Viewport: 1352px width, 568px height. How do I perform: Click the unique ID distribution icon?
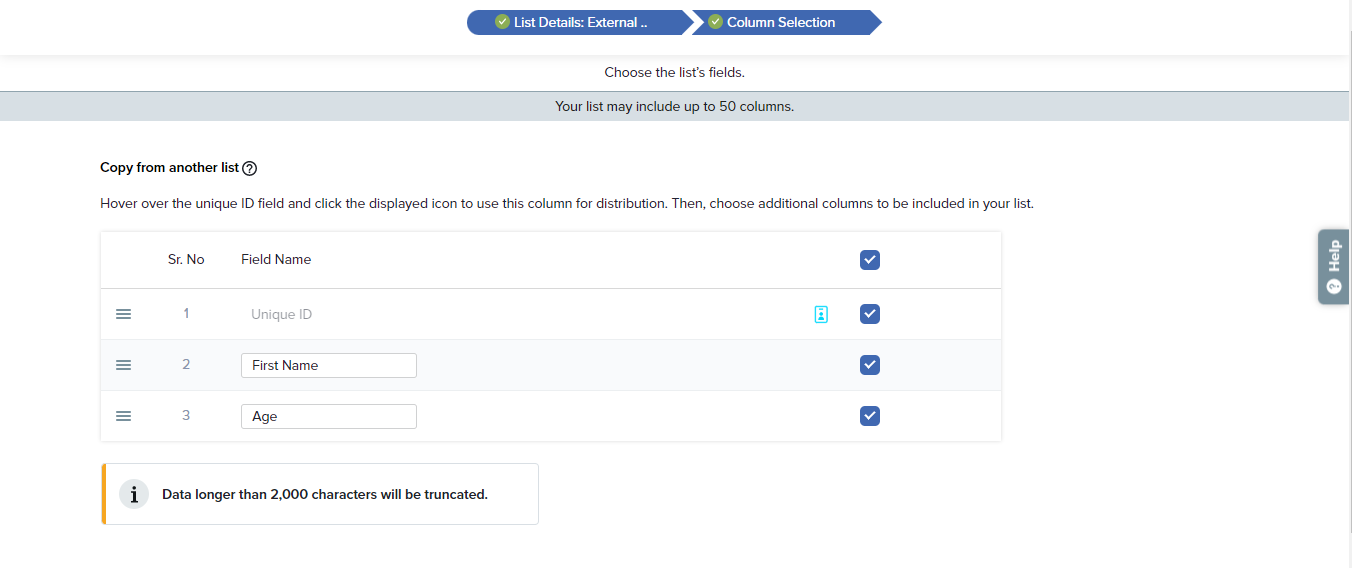coord(821,315)
